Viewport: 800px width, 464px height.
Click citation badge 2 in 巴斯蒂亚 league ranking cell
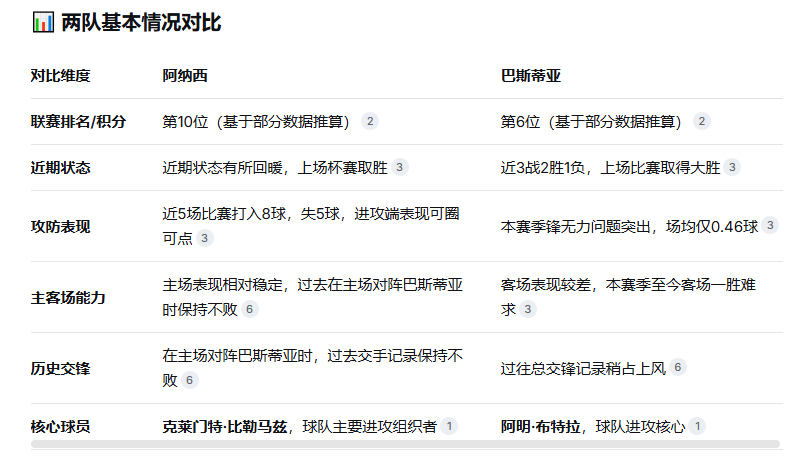pyautogui.click(x=702, y=121)
